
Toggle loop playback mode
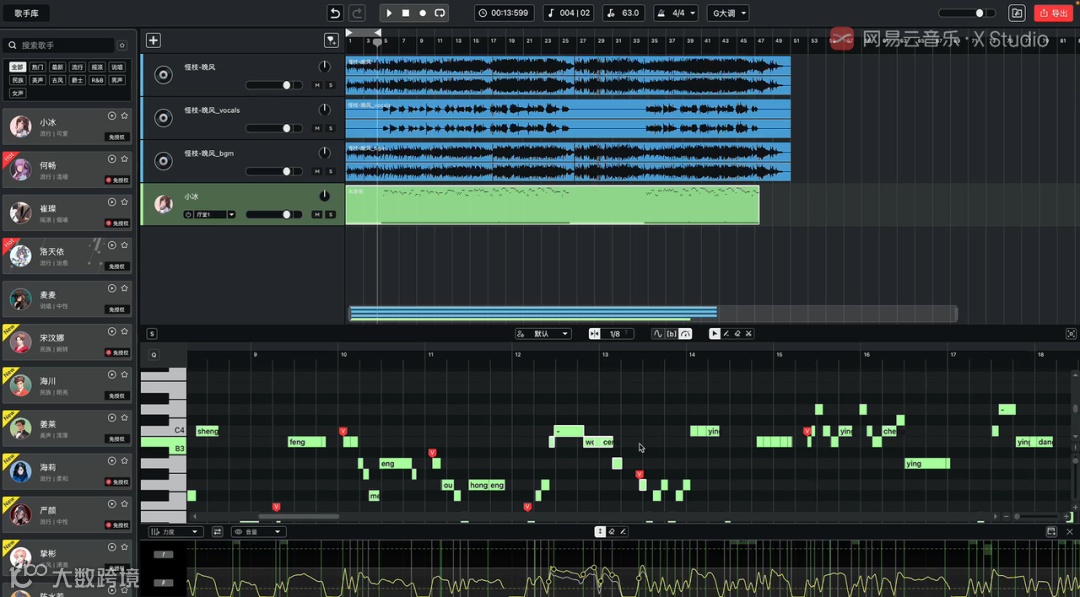tap(439, 13)
